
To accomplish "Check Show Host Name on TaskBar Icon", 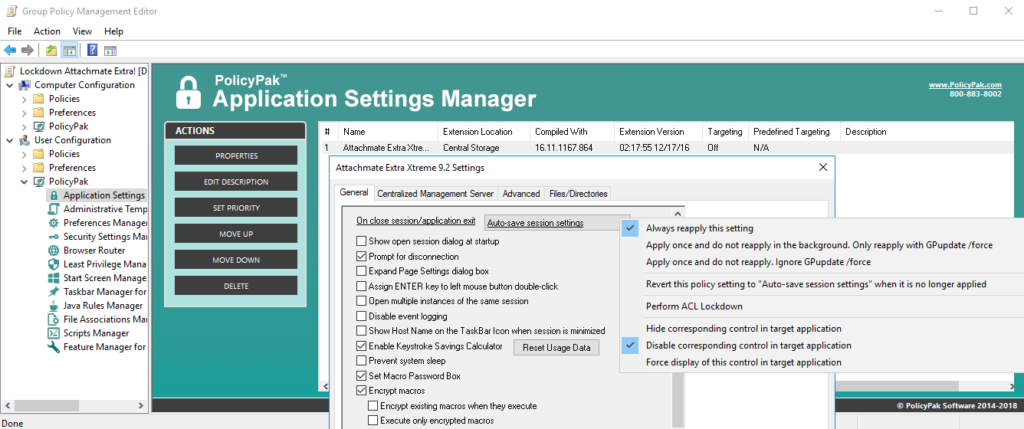I will pyautogui.click(x=361, y=331).
